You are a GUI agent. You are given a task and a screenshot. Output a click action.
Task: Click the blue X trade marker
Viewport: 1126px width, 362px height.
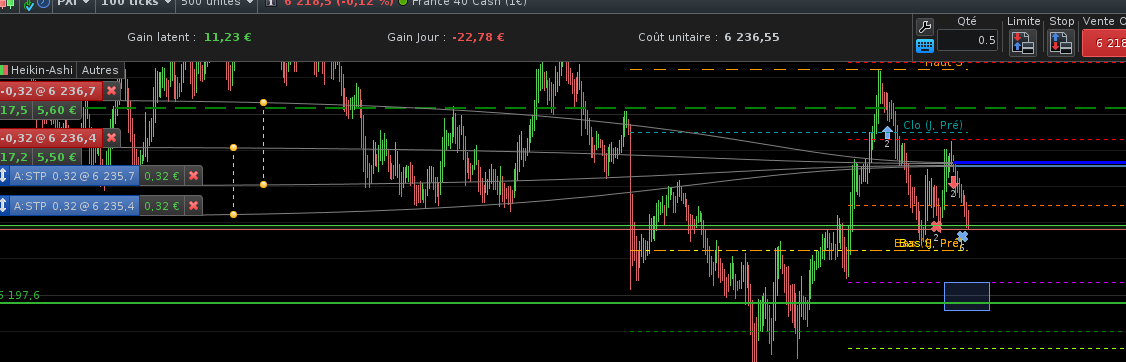962,236
